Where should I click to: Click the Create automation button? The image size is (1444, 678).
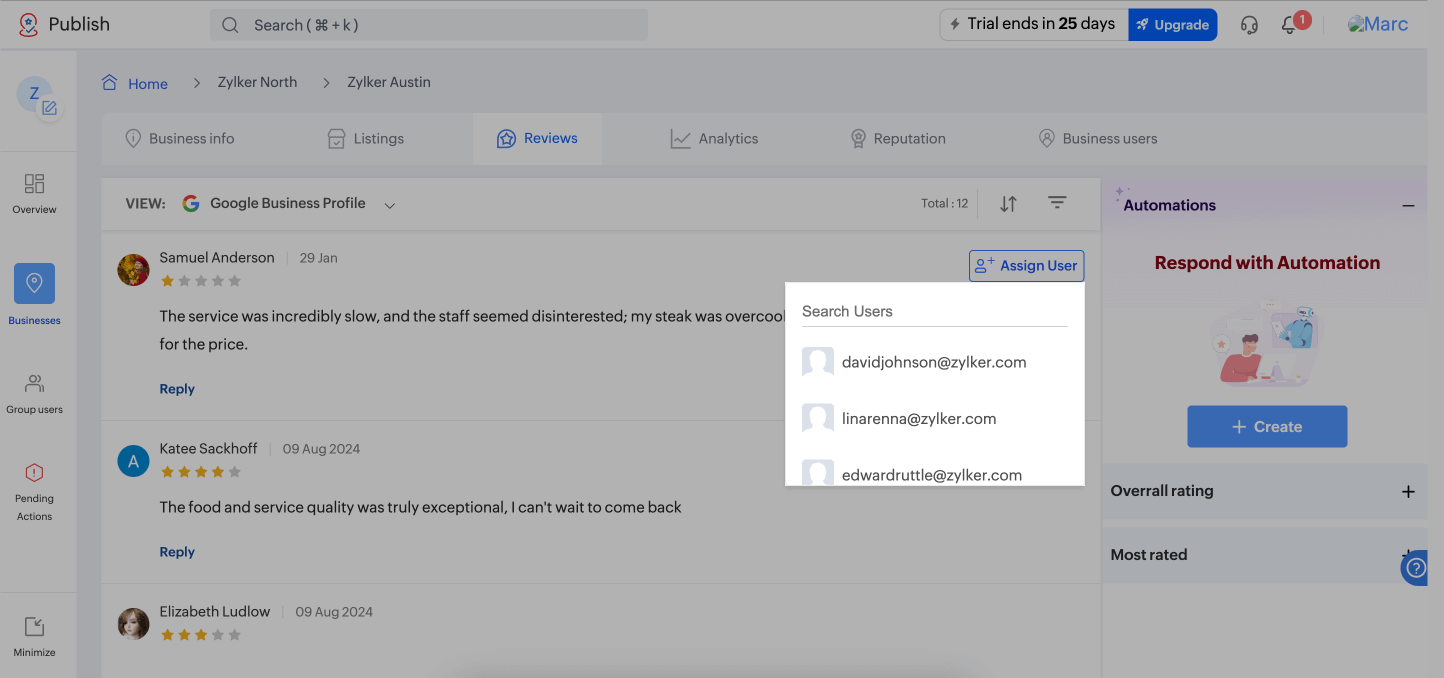(1267, 426)
